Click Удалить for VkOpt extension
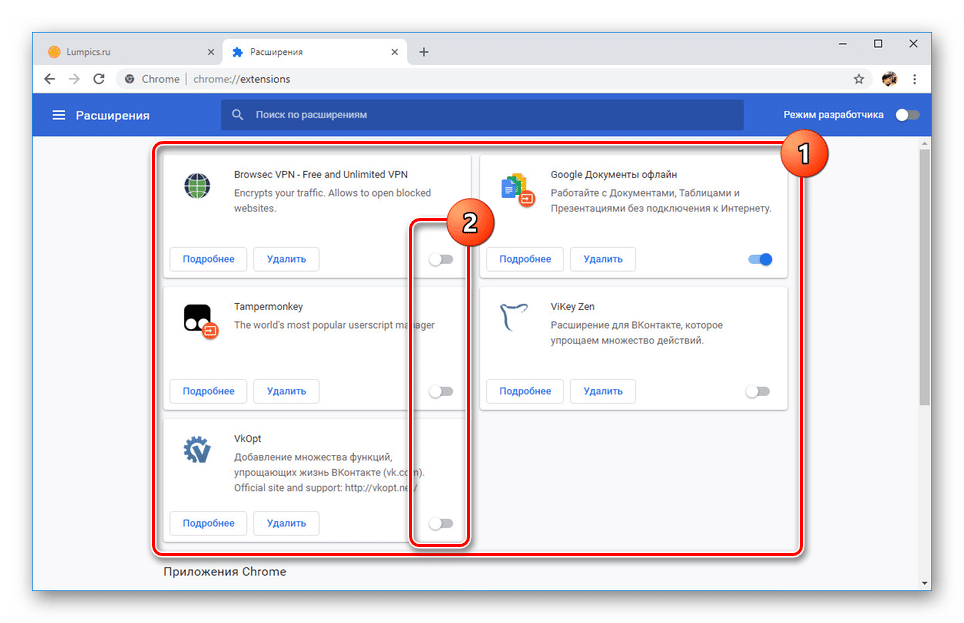The image size is (964, 623). (286, 523)
